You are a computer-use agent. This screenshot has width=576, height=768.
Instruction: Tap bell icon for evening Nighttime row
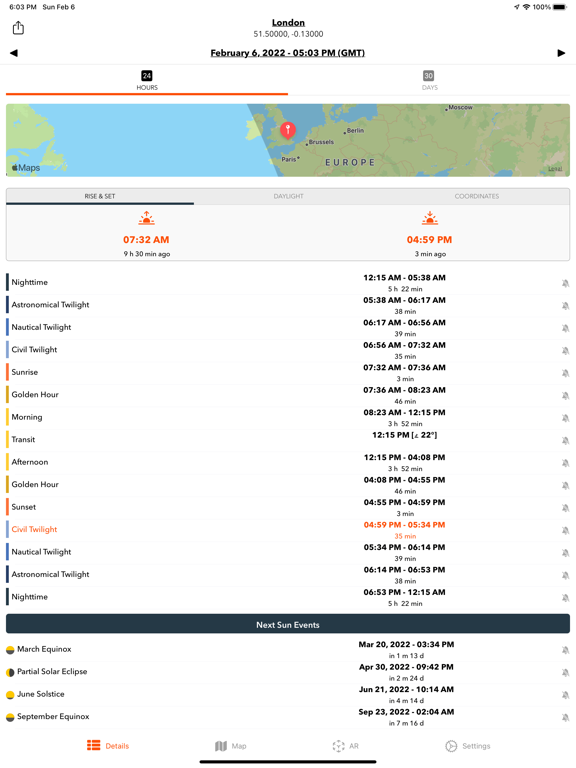point(565,598)
